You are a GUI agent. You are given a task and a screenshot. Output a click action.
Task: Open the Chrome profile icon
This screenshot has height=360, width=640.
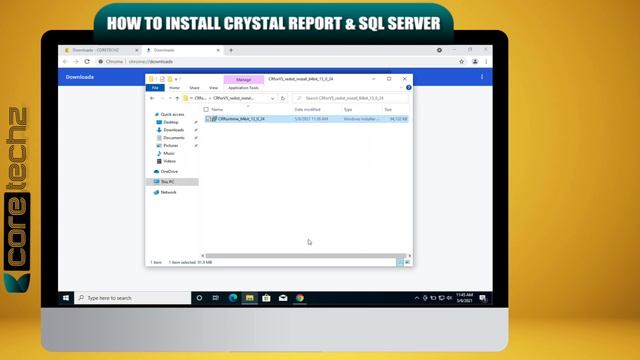pyautogui.click(x=475, y=62)
